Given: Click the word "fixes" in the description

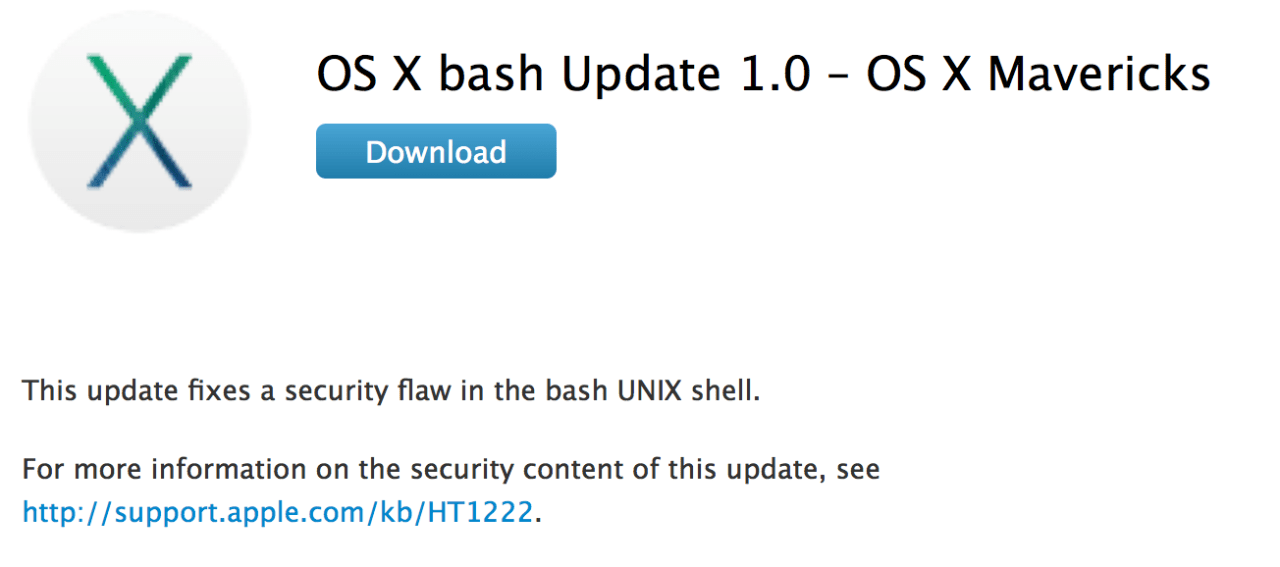Looking at the screenshot, I should [207, 390].
